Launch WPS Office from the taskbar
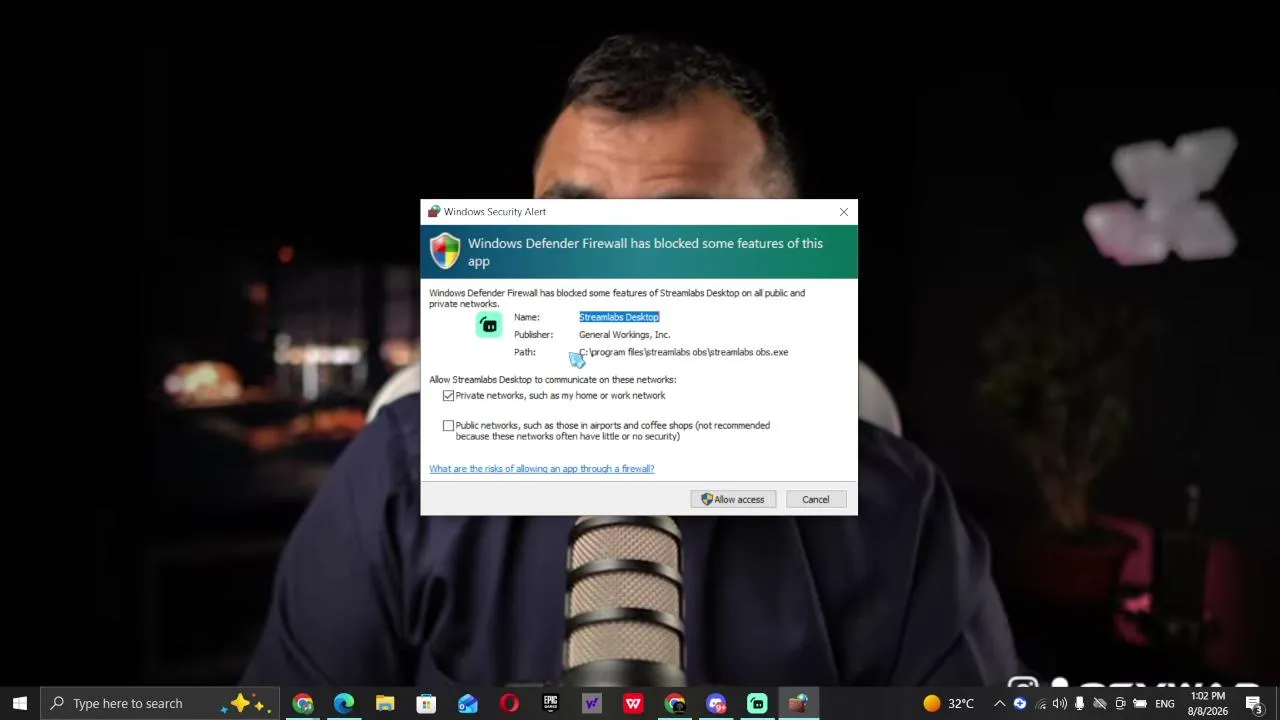 click(633, 703)
